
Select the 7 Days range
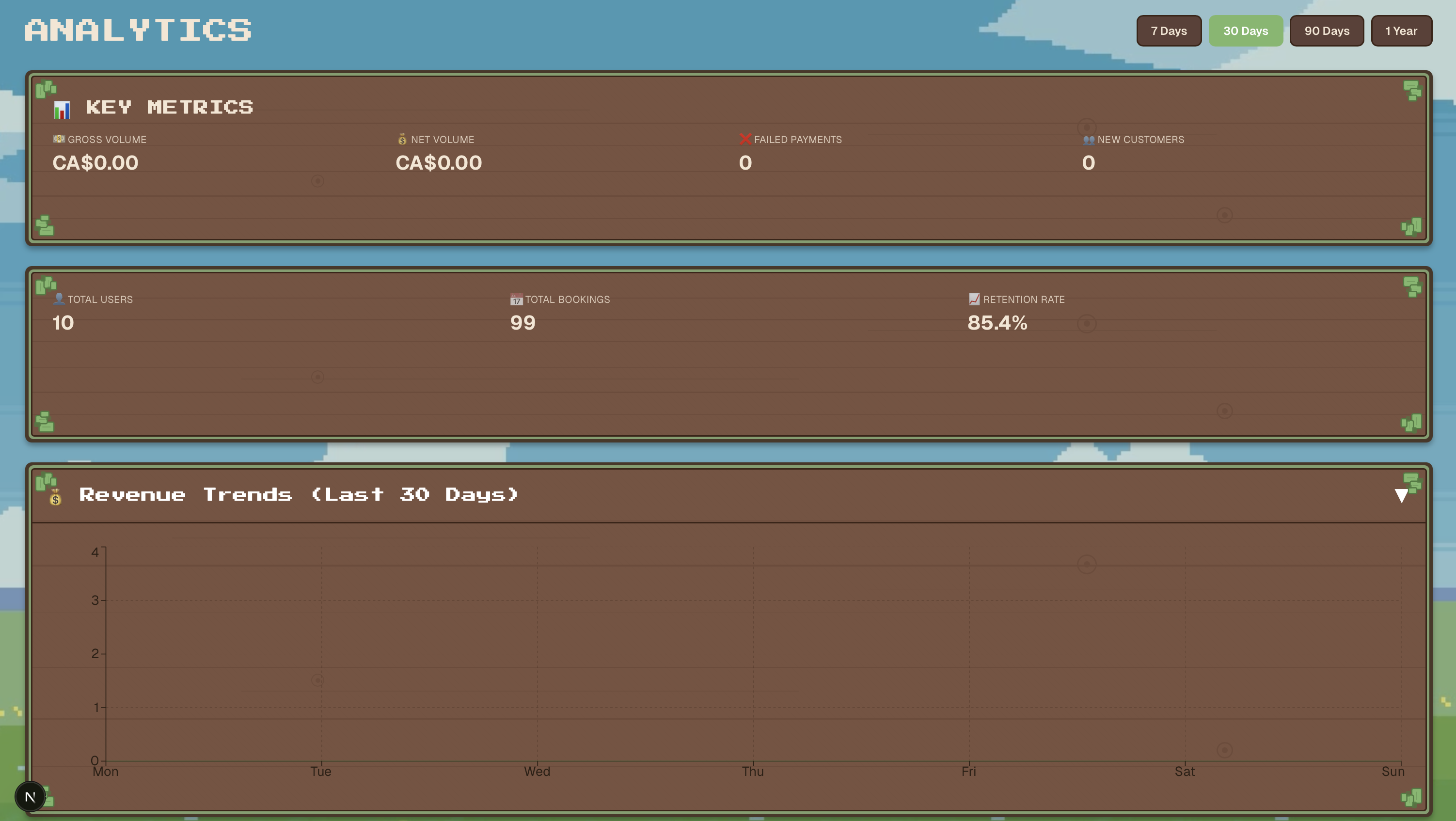tap(1169, 31)
